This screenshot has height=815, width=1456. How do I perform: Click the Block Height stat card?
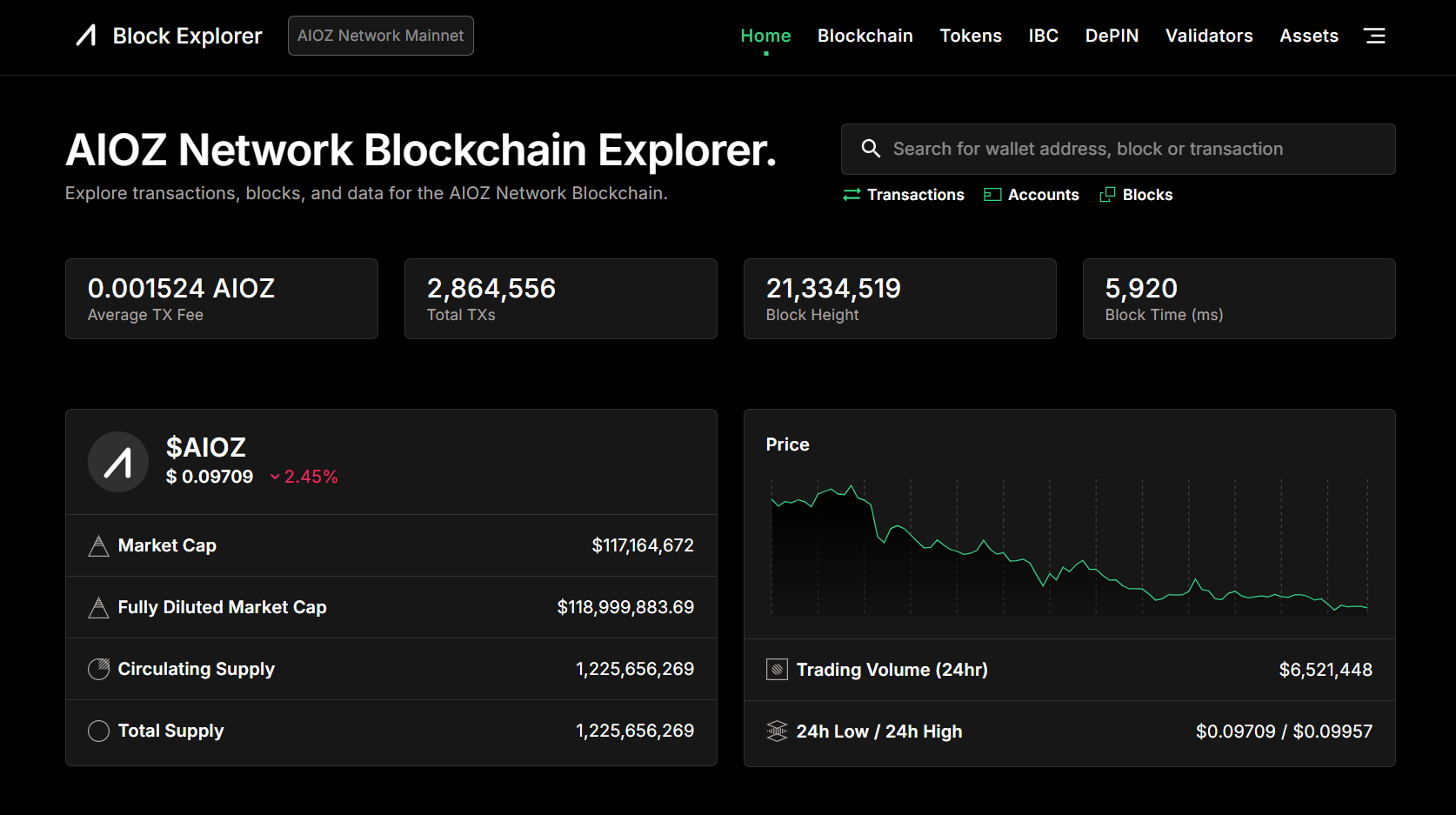899,298
